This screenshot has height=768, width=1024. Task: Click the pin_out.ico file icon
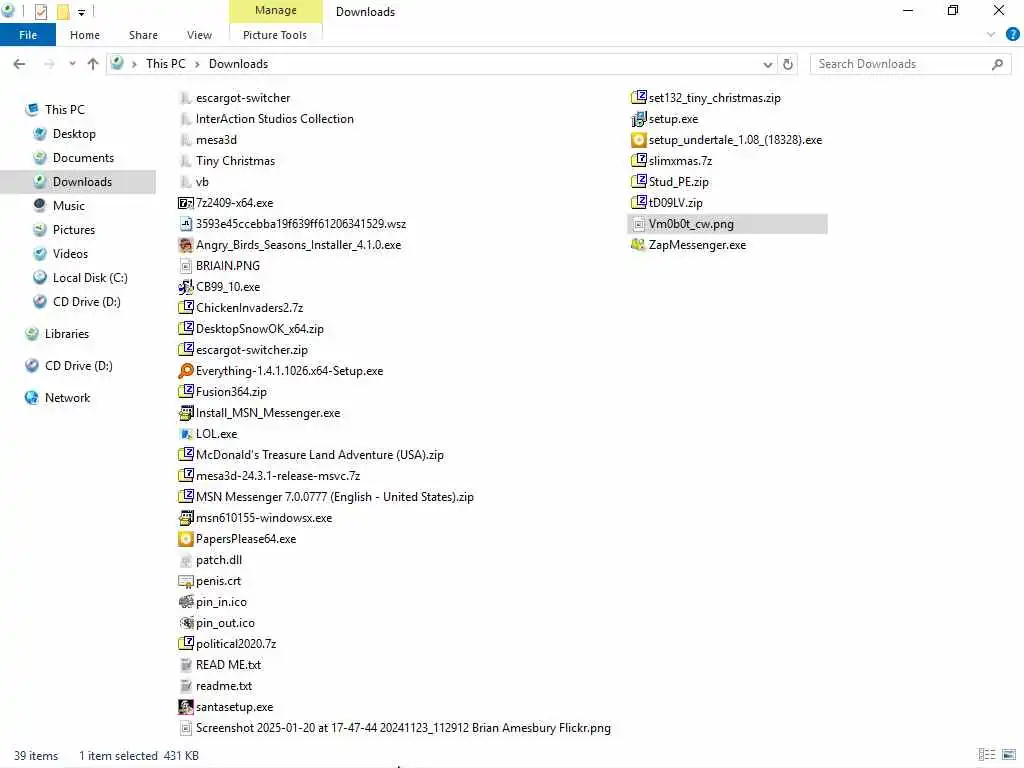[185, 623]
